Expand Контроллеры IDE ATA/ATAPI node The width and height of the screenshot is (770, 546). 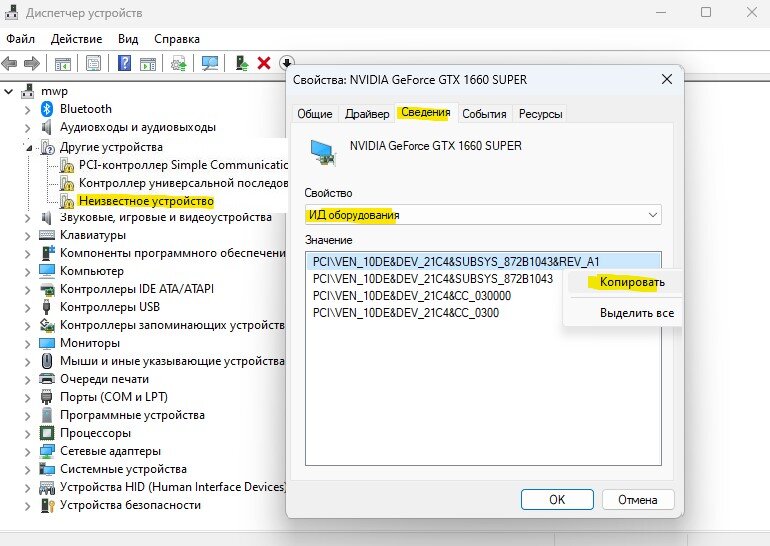pos(28,290)
